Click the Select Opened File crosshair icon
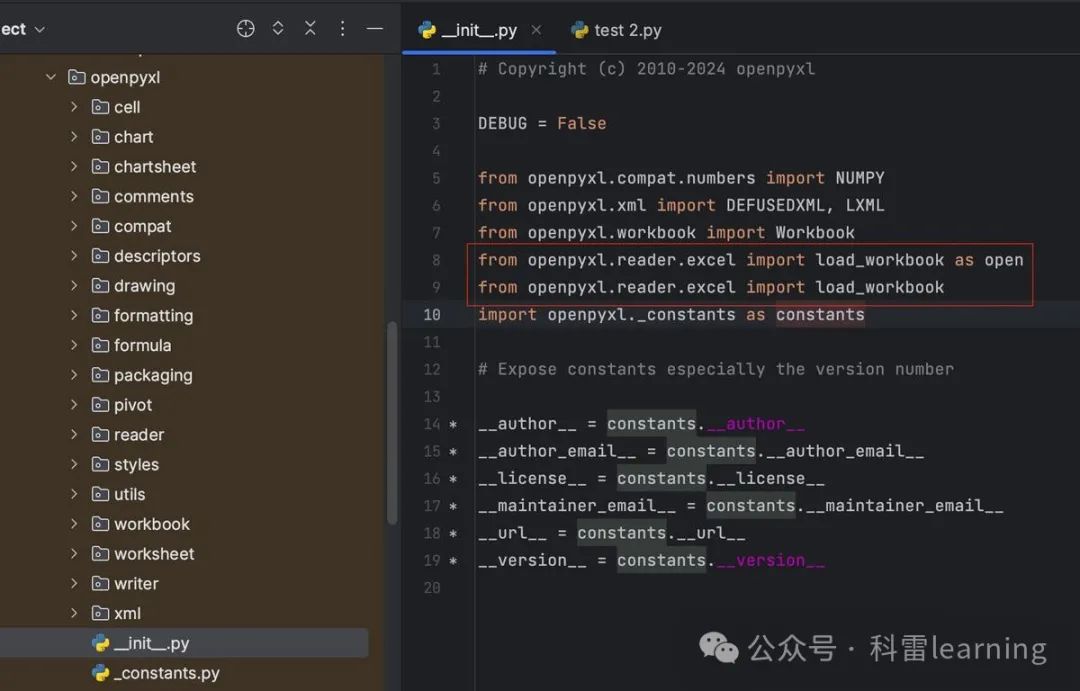The width and height of the screenshot is (1080, 691). 245,28
